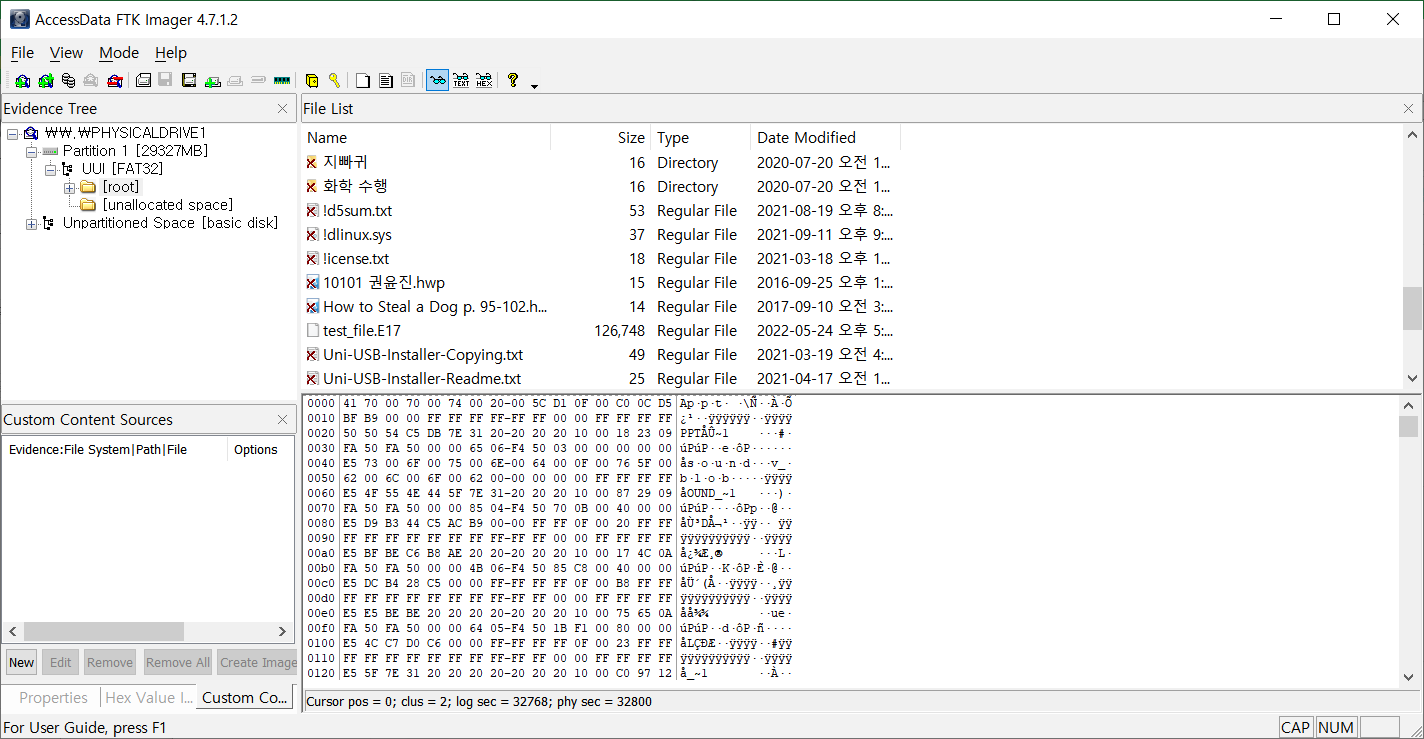
Task: Click the Export Disk Image floppy icon
Action: (x=165, y=80)
